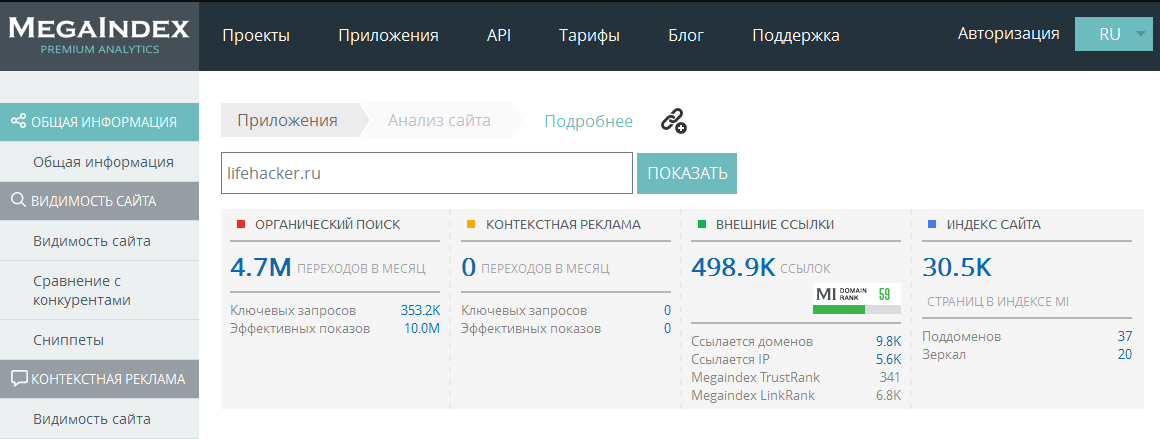The width and height of the screenshot is (1160, 439).
Task: Click the ОРГАНИЧЕСКИЙ ПОИСК card title
Action: pyautogui.click(x=328, y=224)
